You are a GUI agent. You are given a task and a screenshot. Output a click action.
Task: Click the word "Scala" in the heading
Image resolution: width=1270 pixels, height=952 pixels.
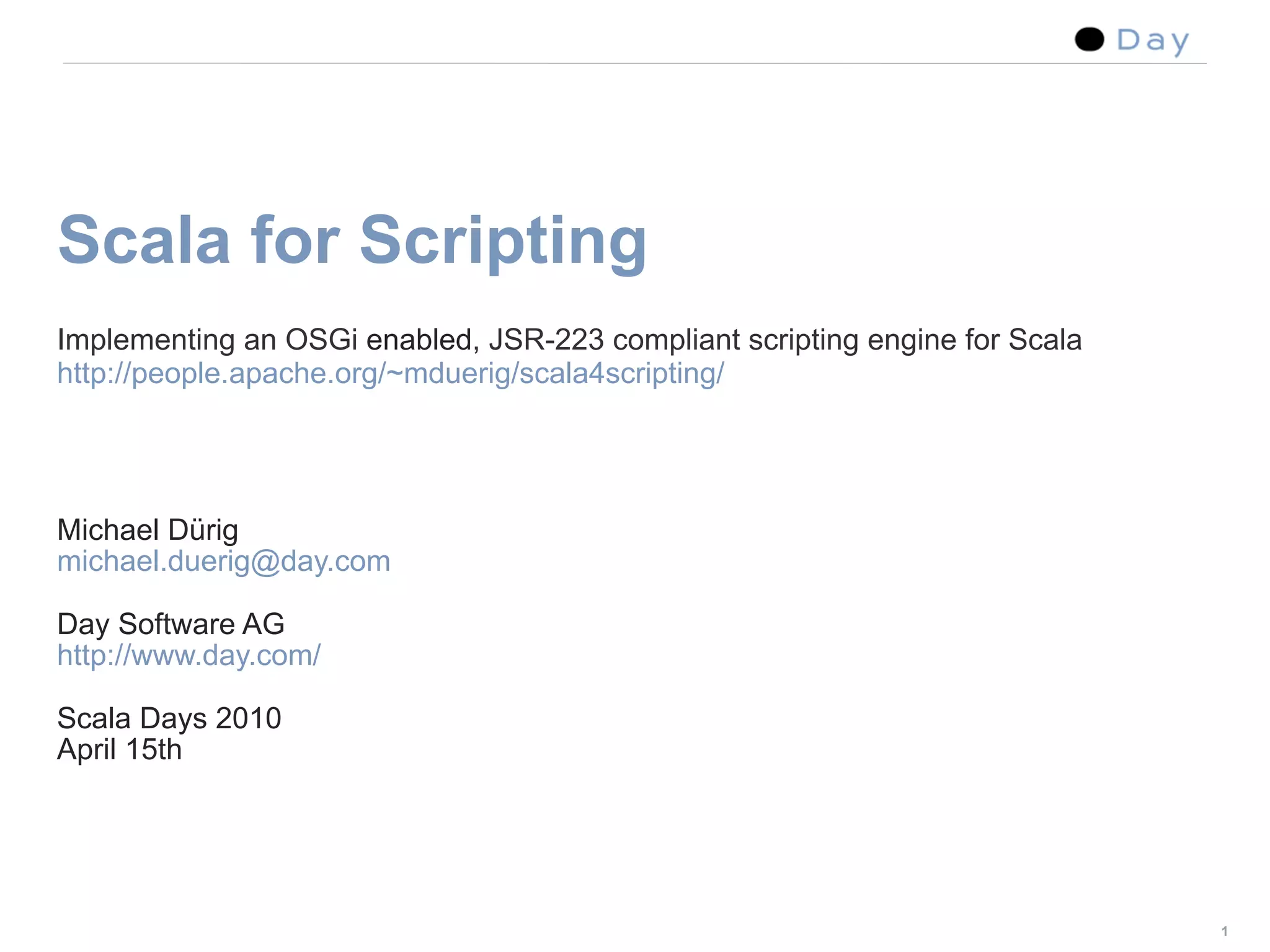(x=144, y=240)
